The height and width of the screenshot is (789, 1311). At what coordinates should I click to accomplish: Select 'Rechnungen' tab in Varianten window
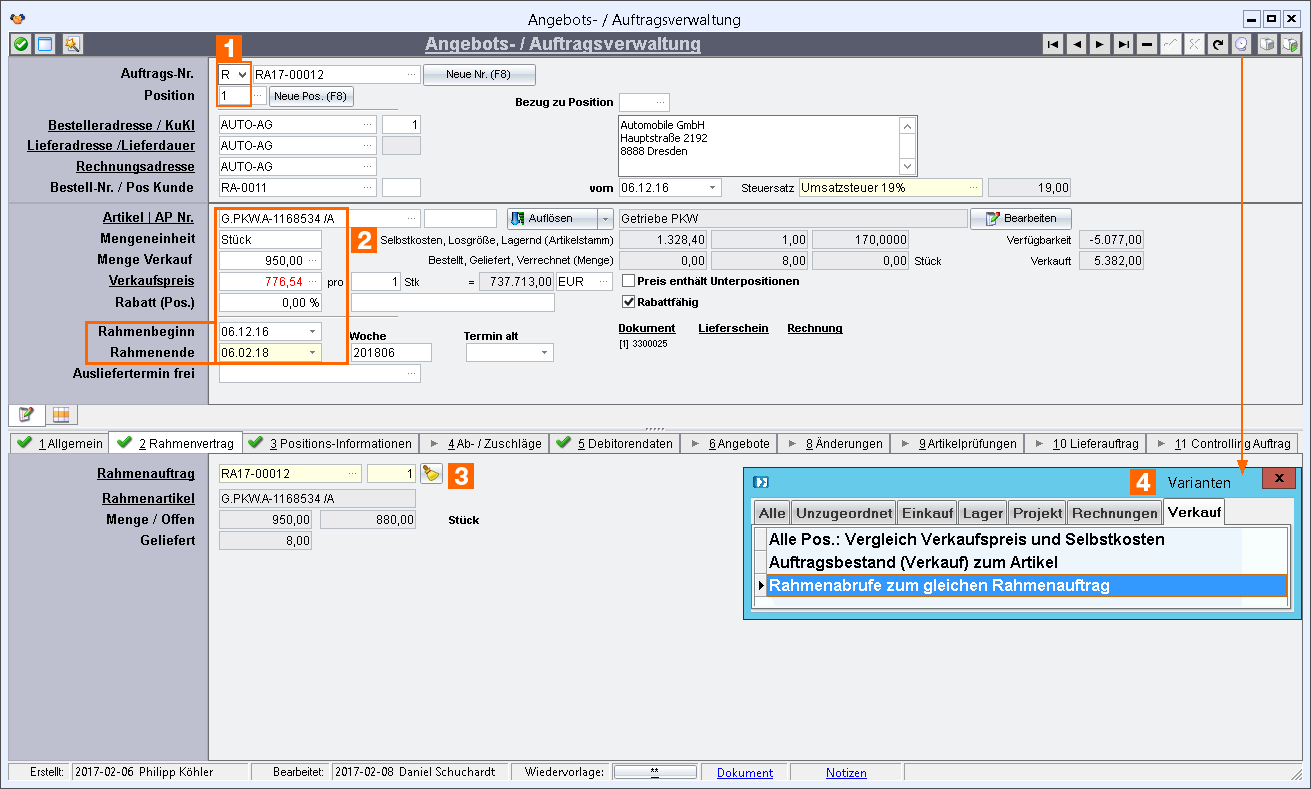pyautogui.click(x=1114, y=513)
